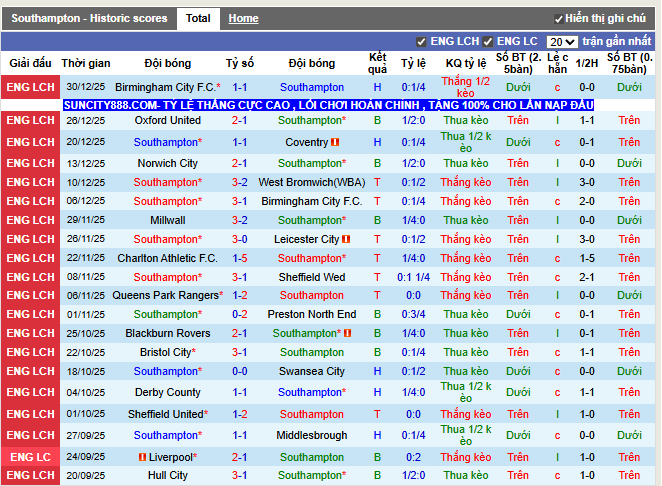Select the Total tab
This screenshot has width=662, height=486.
198,18
